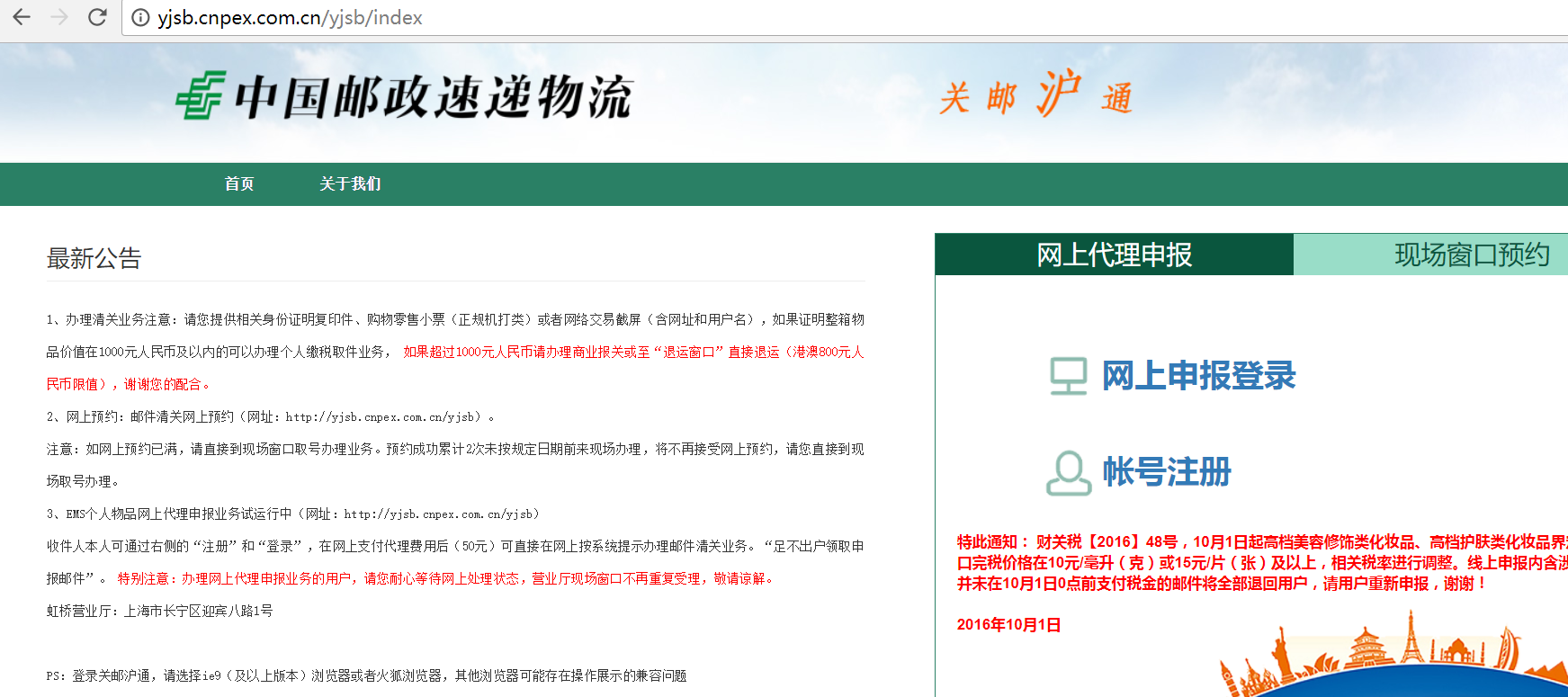Click the EMS个人物品网上代理申报 line in item 3
This screenshot has height=697, width=1568.
[x=293, y=514]
